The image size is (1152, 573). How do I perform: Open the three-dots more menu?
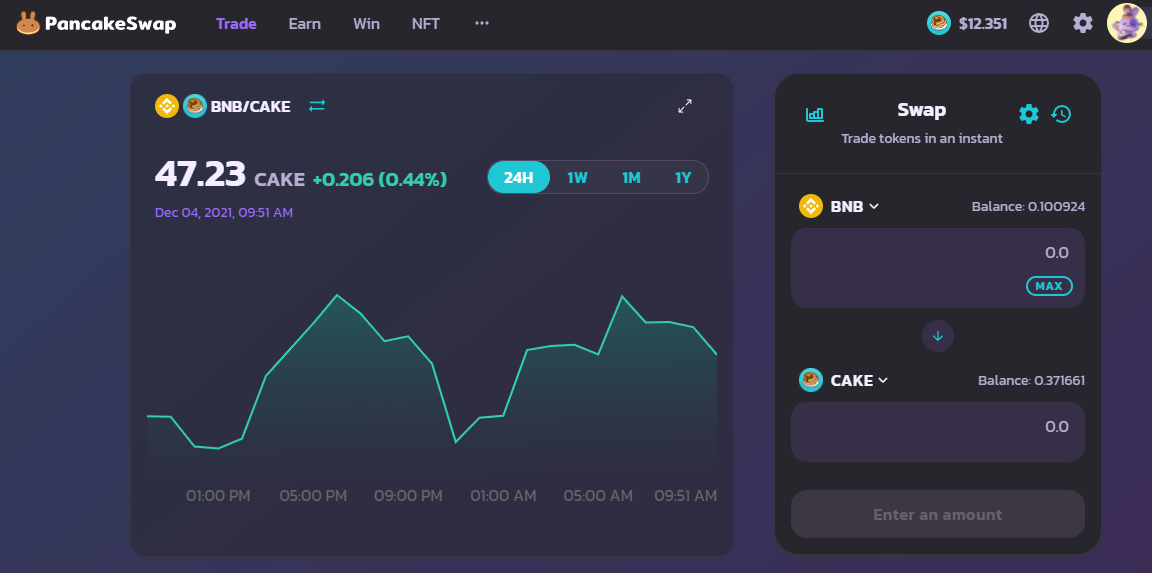(482, 24)
